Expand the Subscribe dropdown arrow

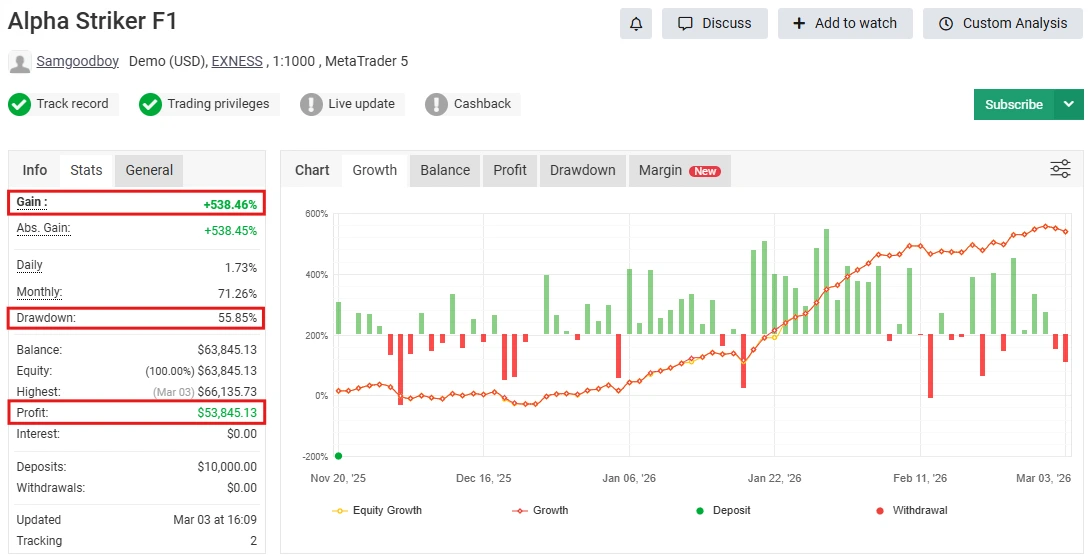1069,104
